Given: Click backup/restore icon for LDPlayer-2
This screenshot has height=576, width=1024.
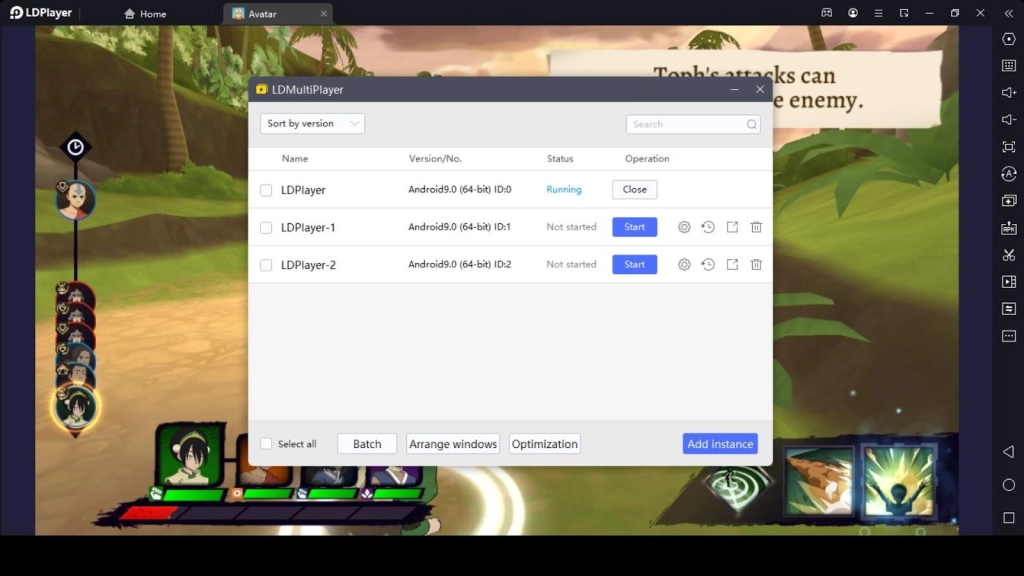Looking at the screenshot, I should pos(708,265).
